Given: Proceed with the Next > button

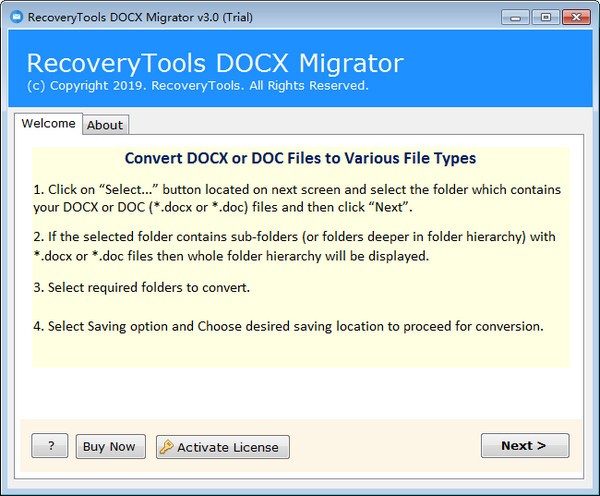Looking at the screenshot, I should [524, 446].
